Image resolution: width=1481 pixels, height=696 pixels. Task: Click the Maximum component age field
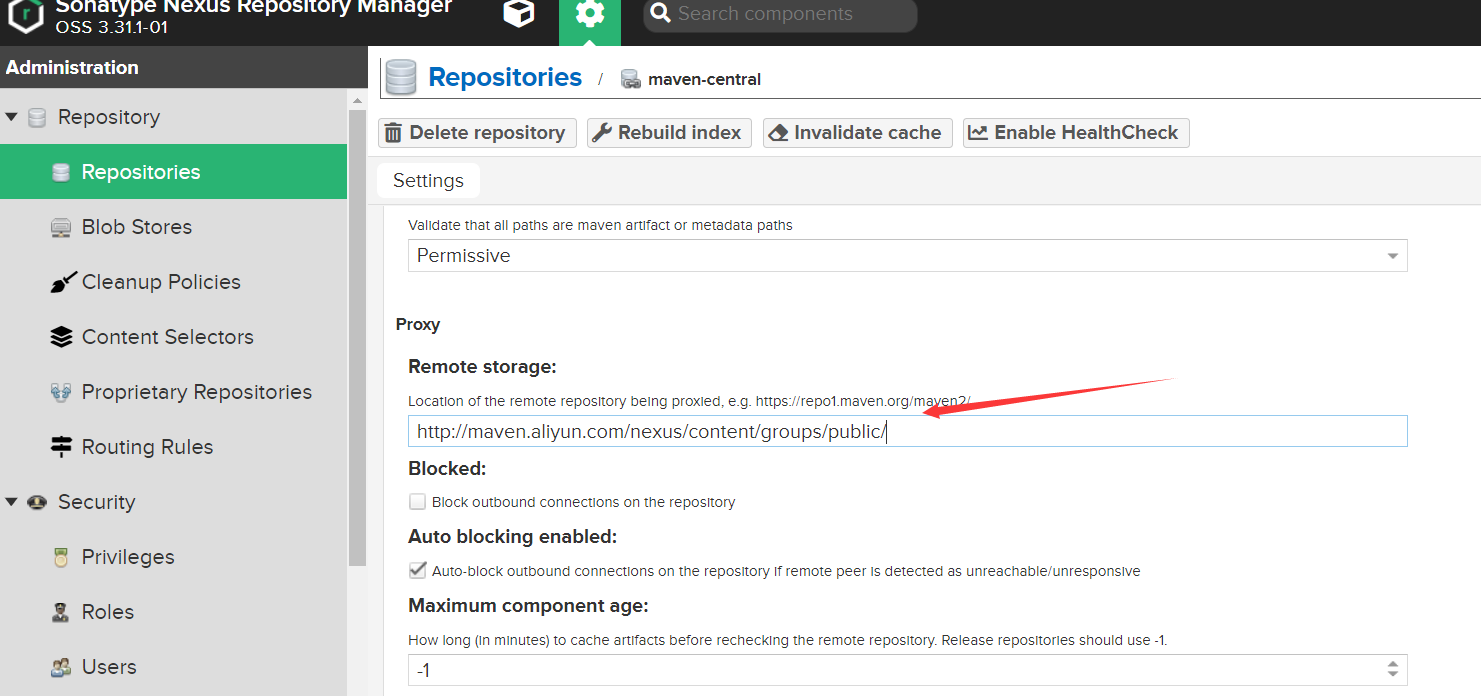895,670
